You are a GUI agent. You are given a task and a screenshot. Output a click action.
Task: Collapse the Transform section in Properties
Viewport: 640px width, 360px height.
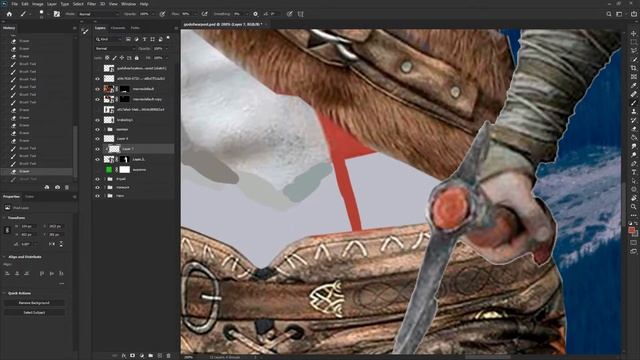[4, 218]
